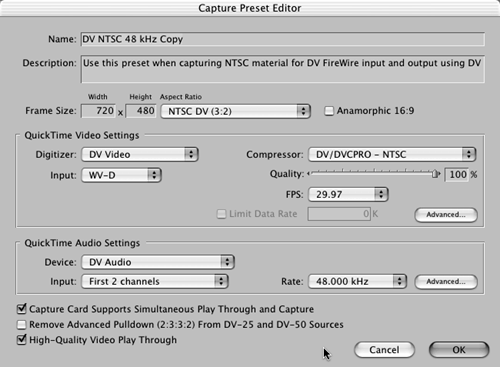Click the frame Width field showing 720

[99, 111]
